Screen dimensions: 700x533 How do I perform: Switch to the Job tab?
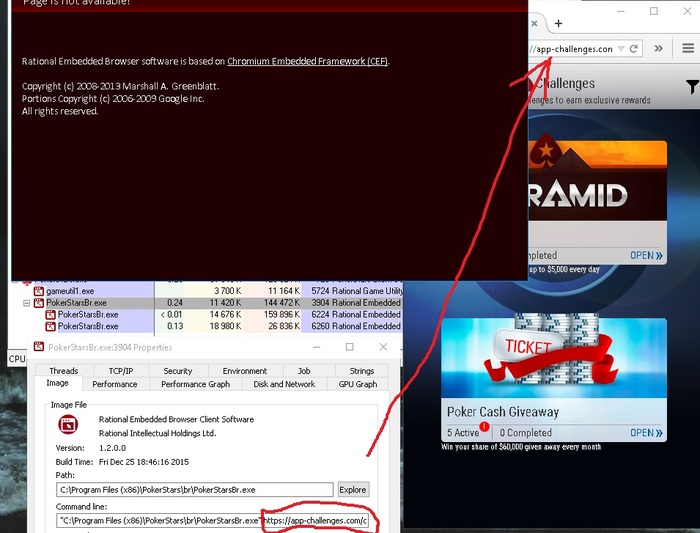click(304, 371)
